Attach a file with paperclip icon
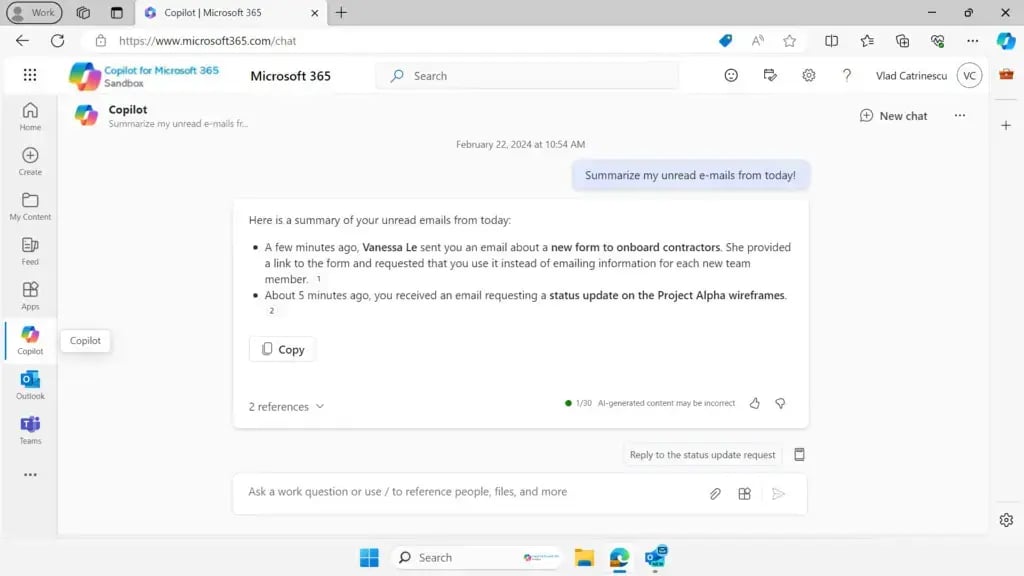Image resolution: width=1024 pixels, height=576 pixels. 715,494
